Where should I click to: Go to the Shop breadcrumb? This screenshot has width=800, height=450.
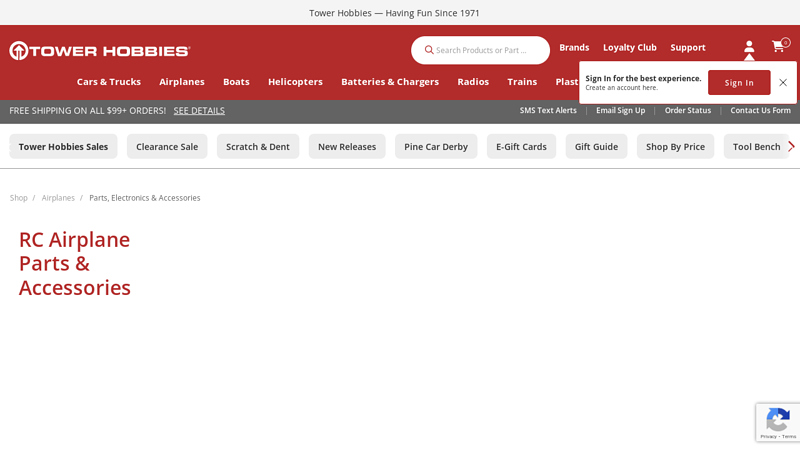click(19, 198)
